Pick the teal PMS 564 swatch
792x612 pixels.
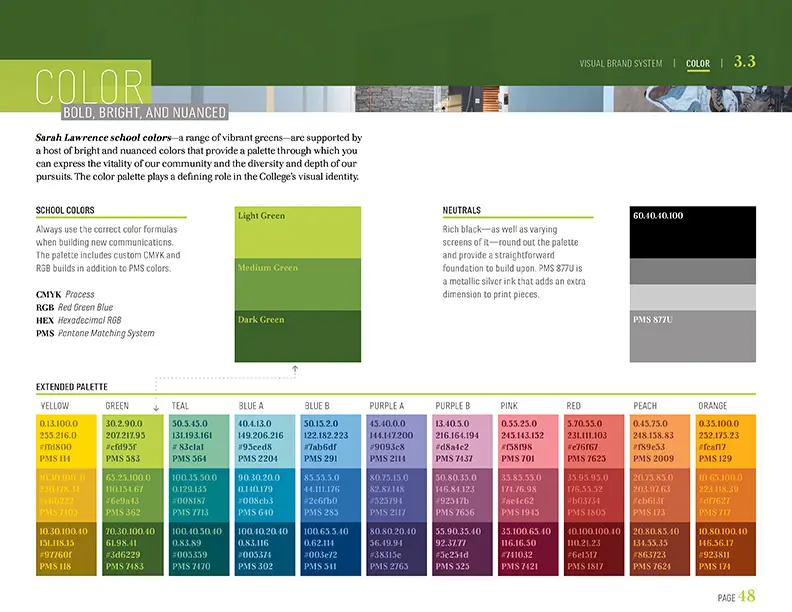pyautogui.click(x=199, y=441)
